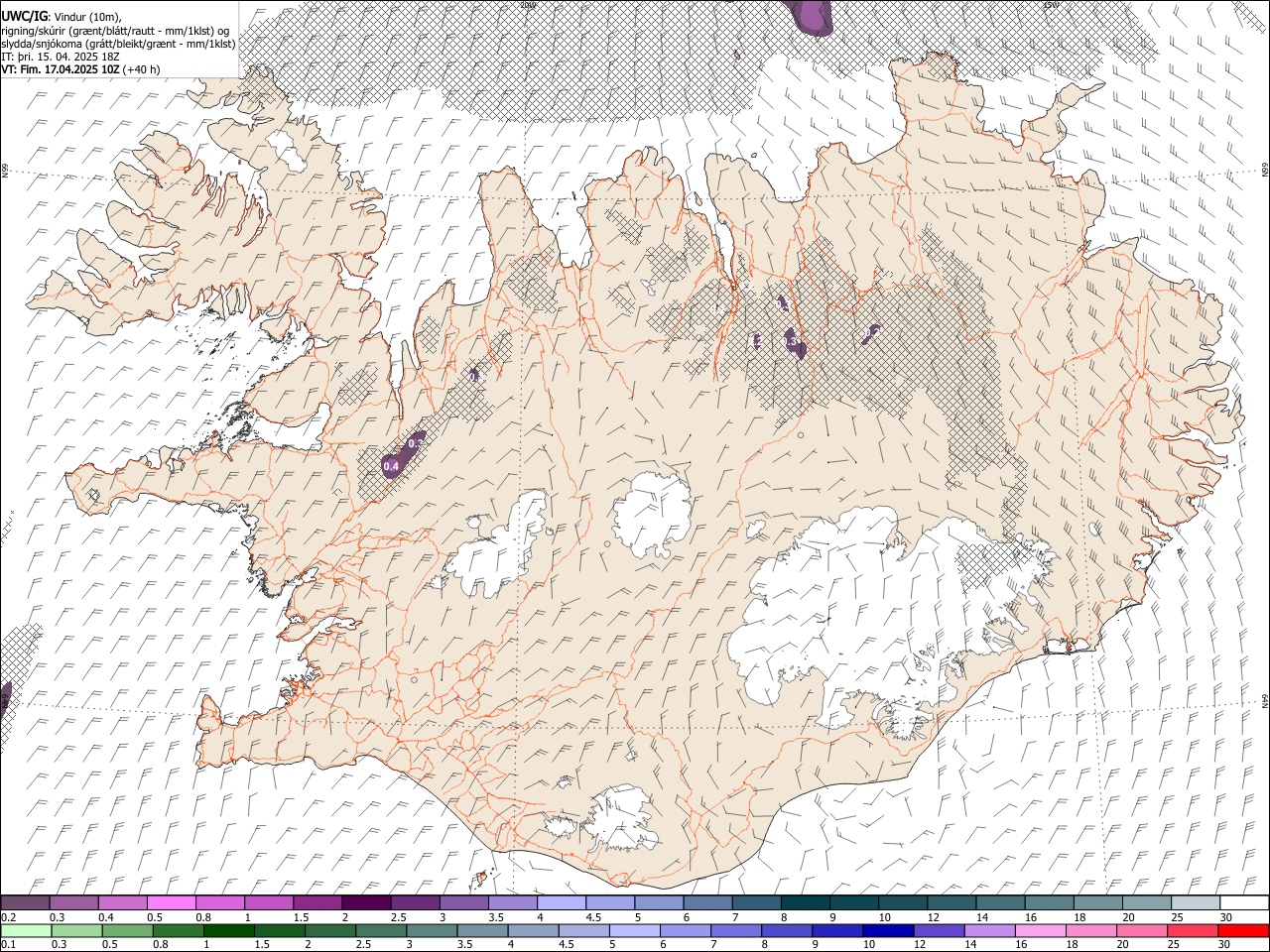Click the upper legend swatch starting at 0.4
The width and height of the screenshot is (1270, 952).
tap(123, 902)
